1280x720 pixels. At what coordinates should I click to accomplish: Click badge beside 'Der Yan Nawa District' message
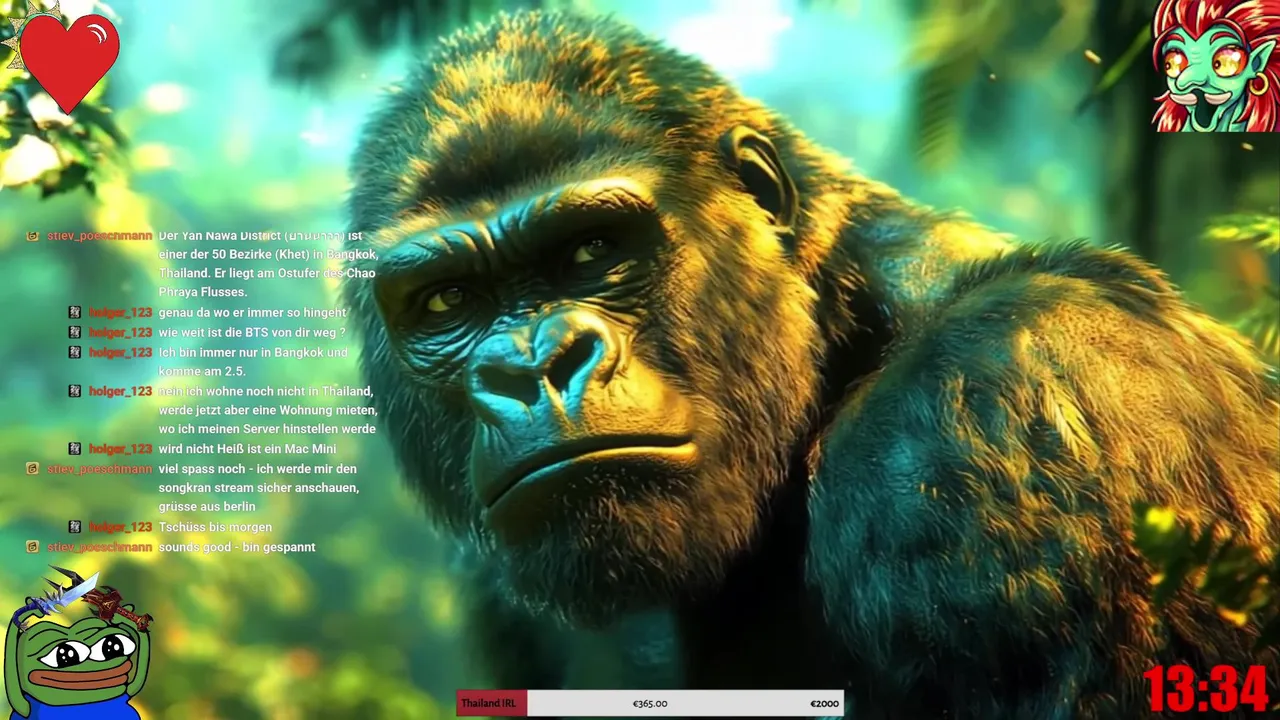(32, 236)
